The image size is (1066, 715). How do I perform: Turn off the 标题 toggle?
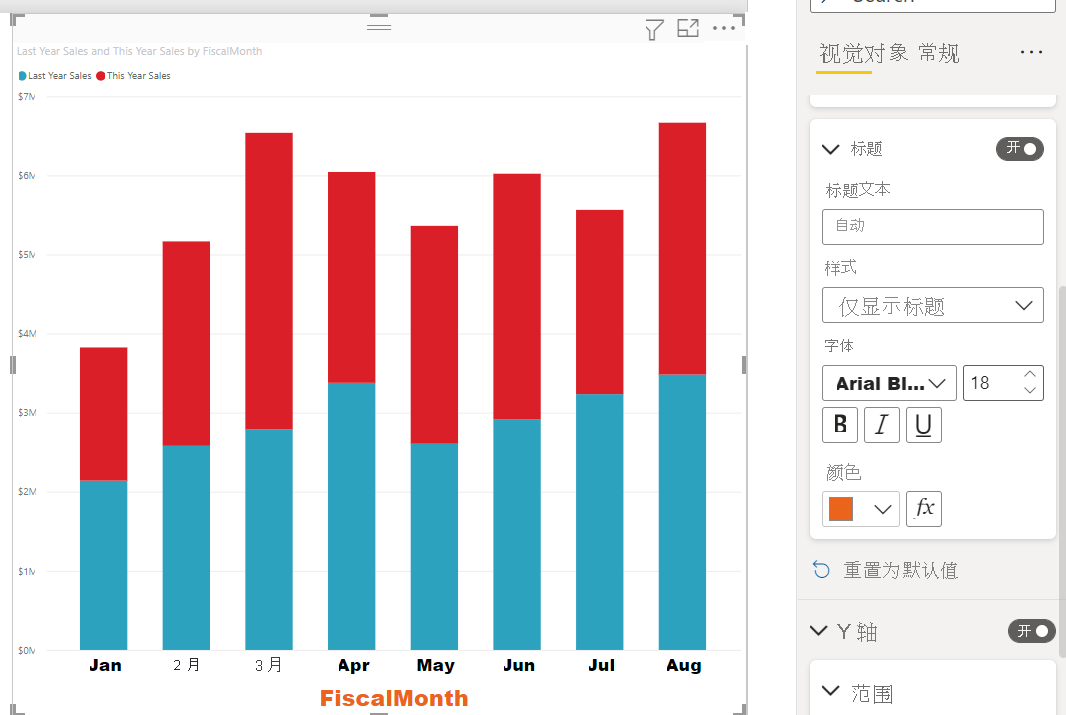tap(1019, 149)
